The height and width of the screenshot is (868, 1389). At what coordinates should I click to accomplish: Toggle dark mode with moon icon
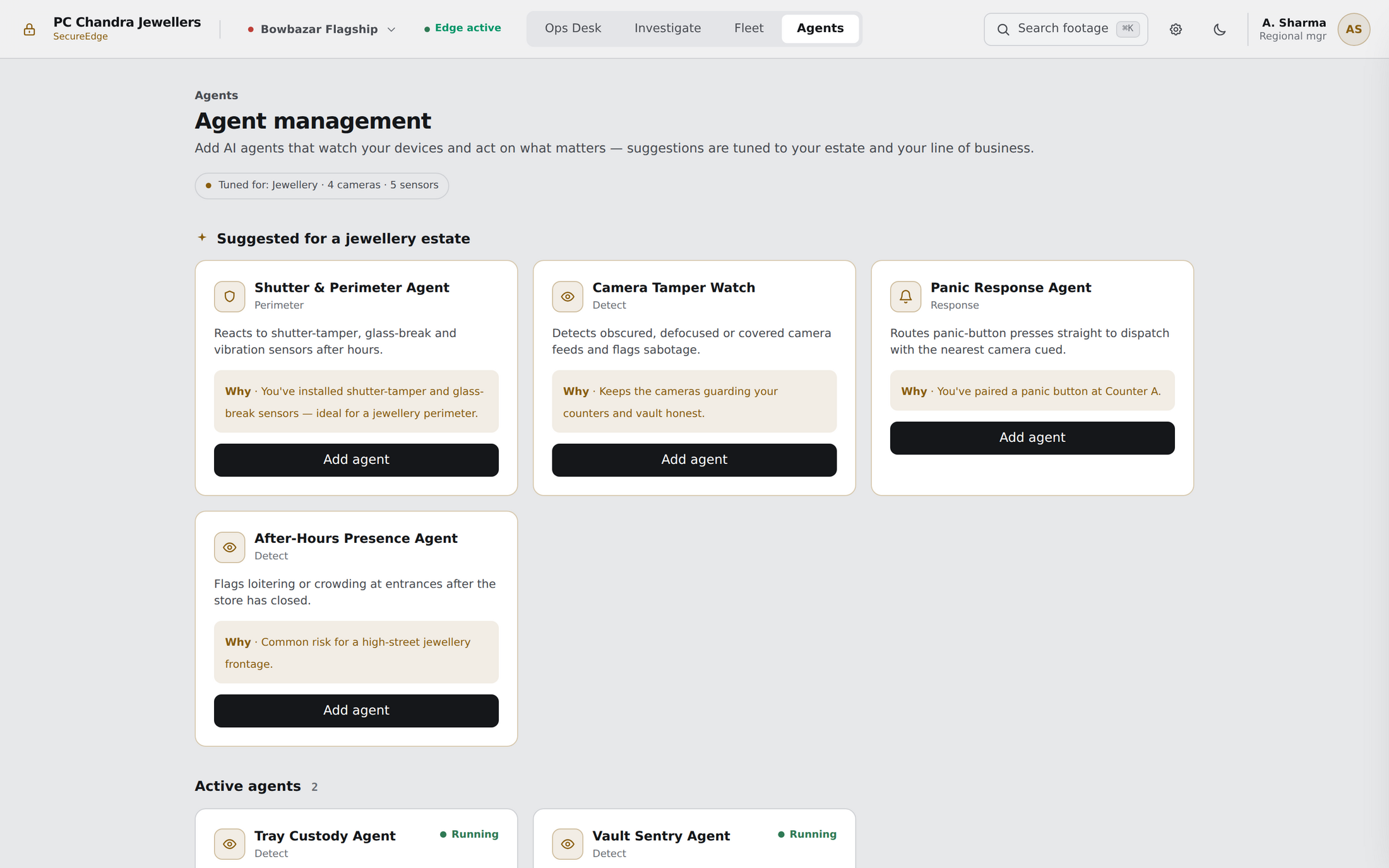(x=1220, y=29)
